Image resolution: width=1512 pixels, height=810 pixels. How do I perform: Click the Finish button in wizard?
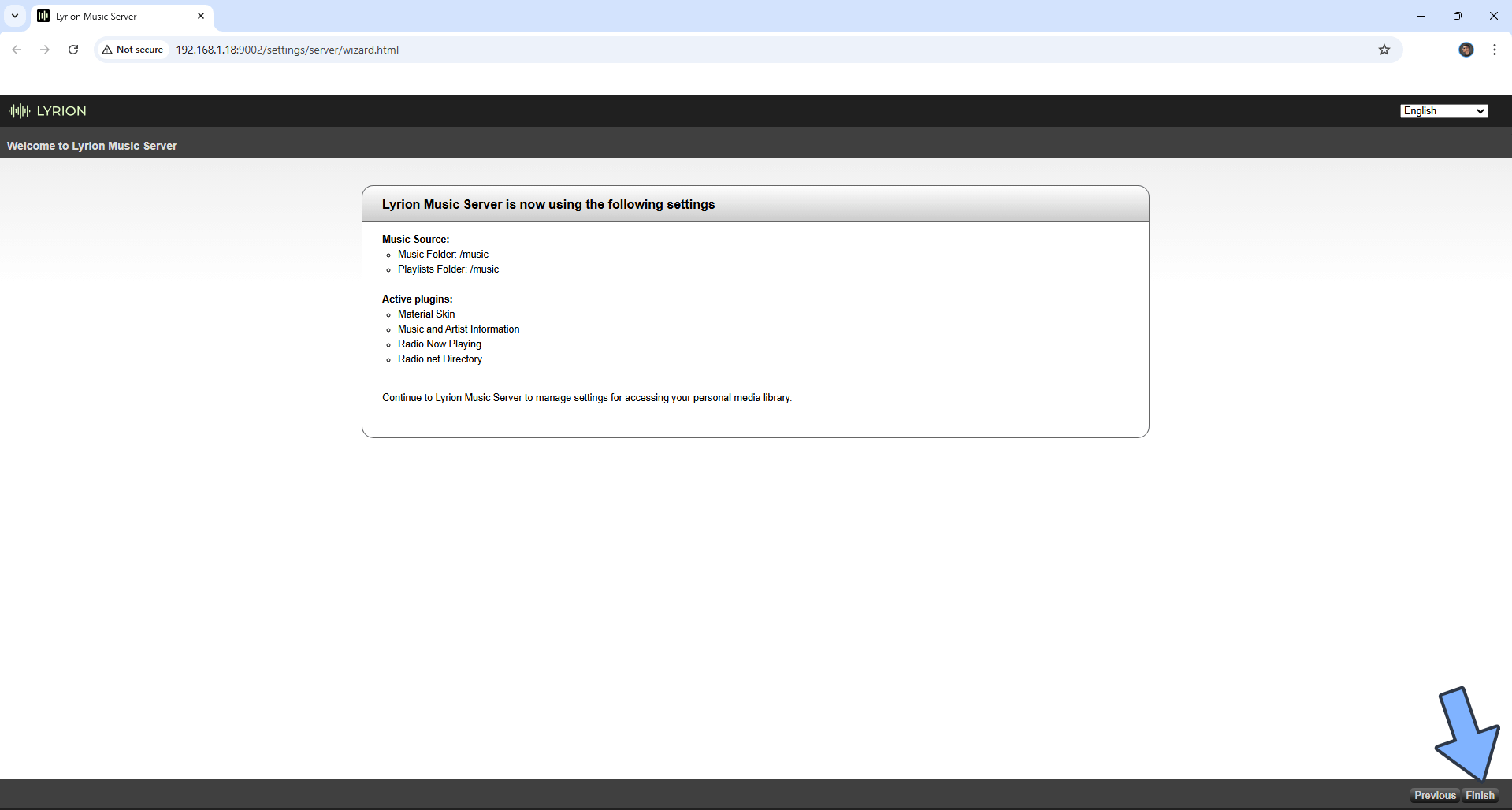point(1480,795)
